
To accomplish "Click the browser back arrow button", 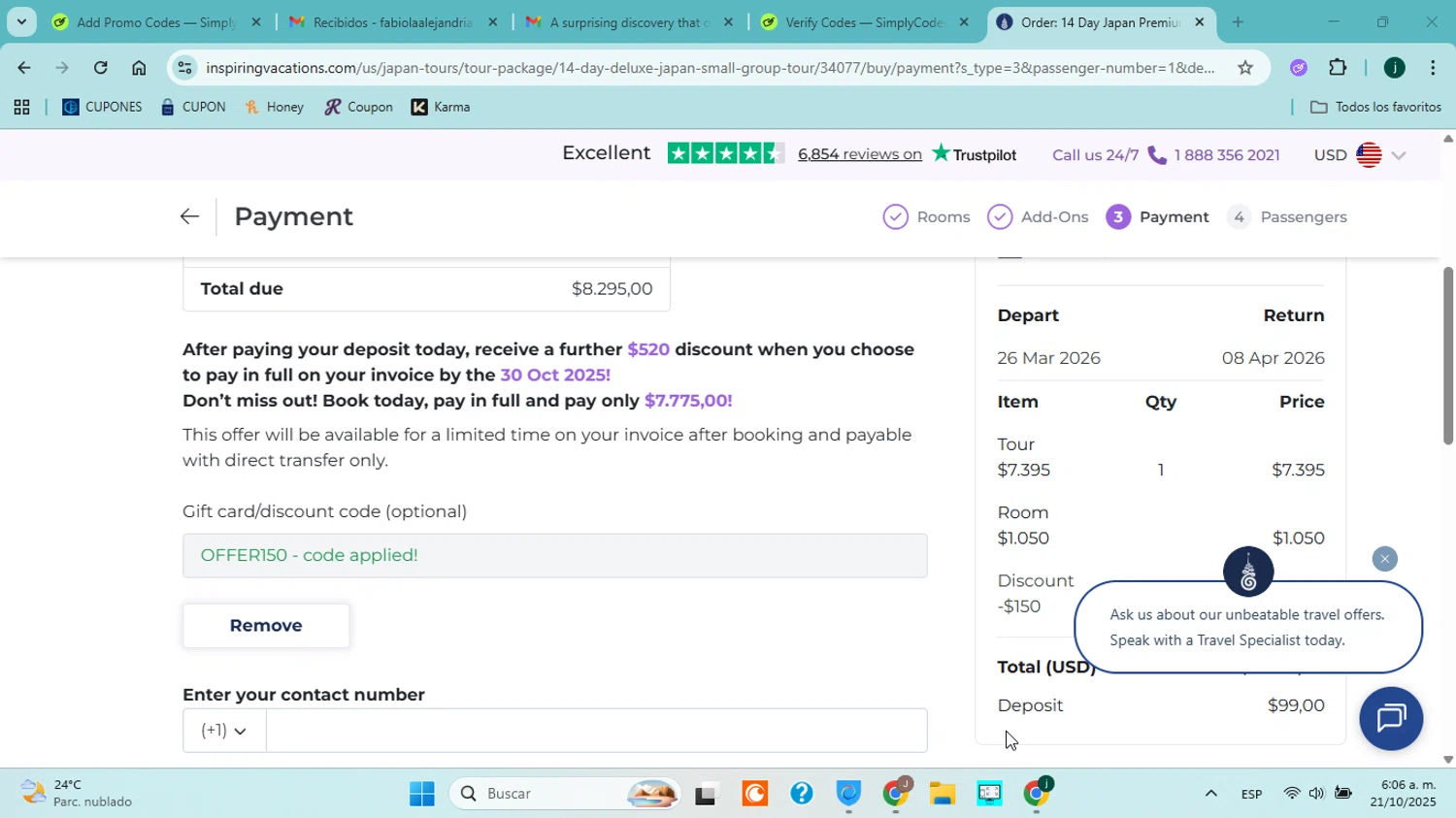I will 23,68.
